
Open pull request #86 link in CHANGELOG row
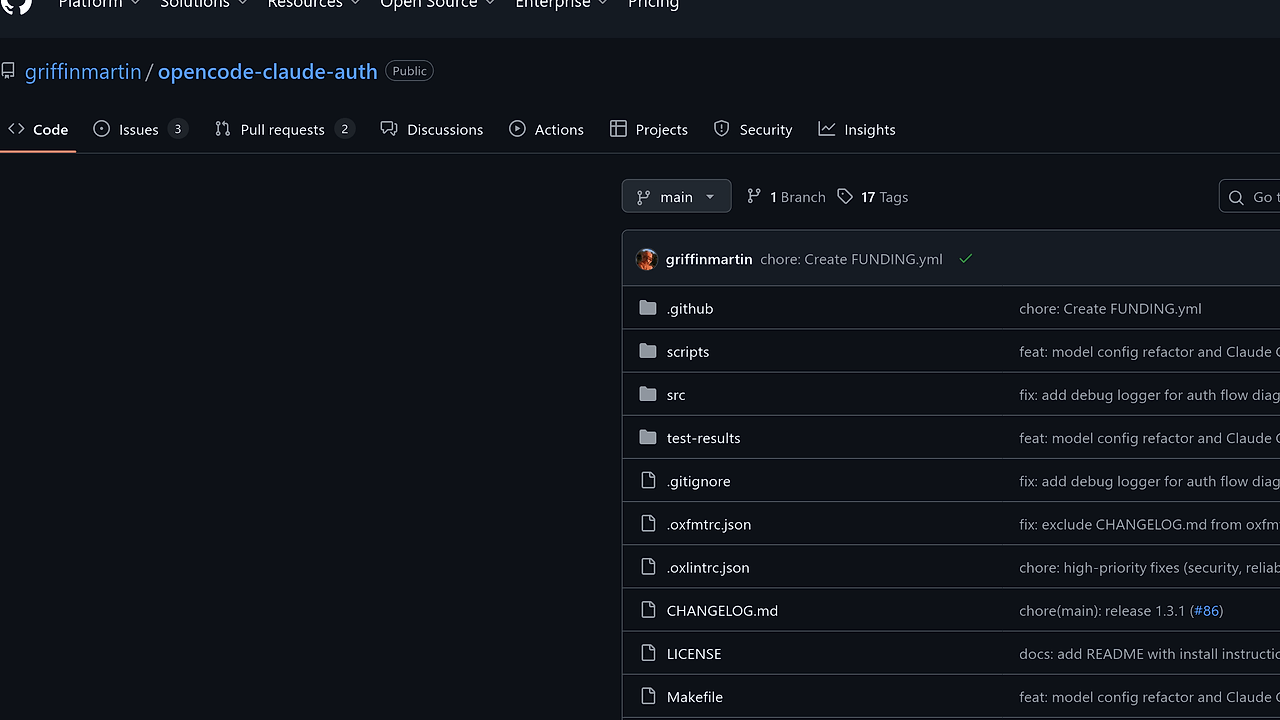[1207, 610]
